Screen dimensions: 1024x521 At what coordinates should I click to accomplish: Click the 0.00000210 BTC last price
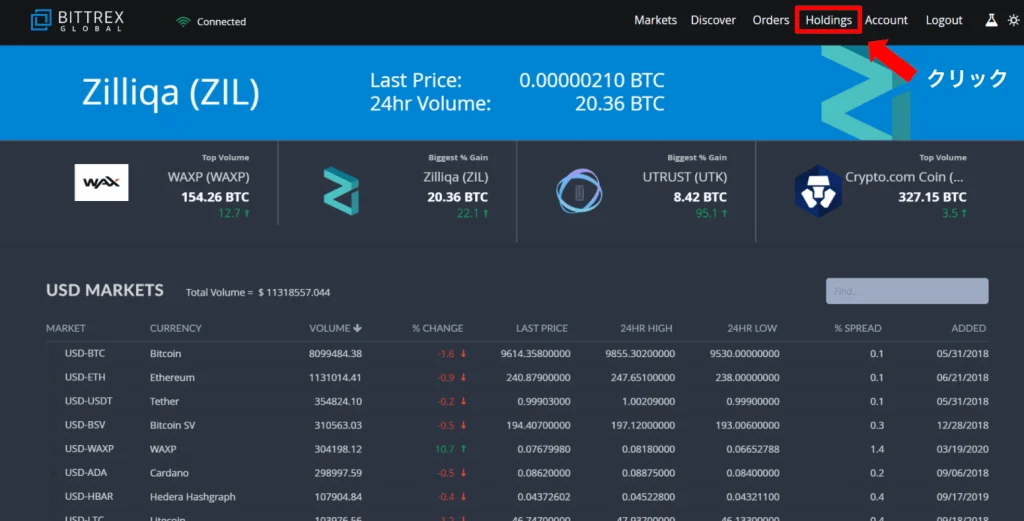pos(592,80)
